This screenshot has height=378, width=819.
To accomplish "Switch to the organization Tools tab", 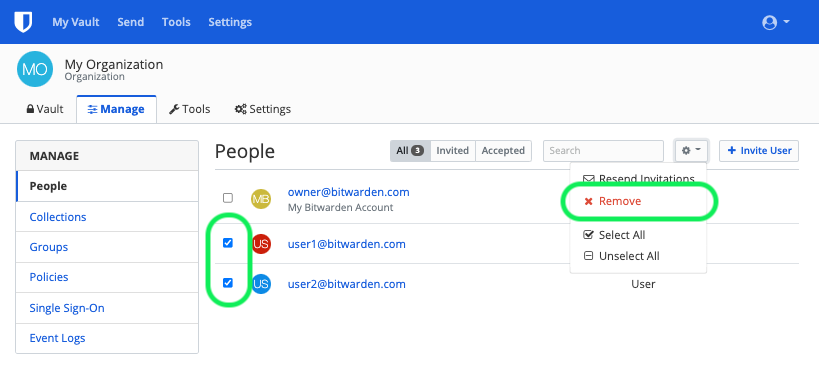I will [189, 109].
